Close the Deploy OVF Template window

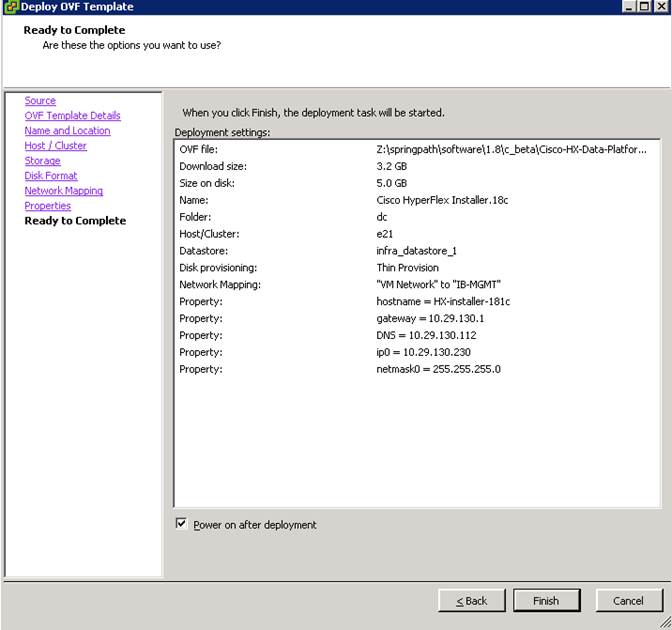click(x=661, y=6)
